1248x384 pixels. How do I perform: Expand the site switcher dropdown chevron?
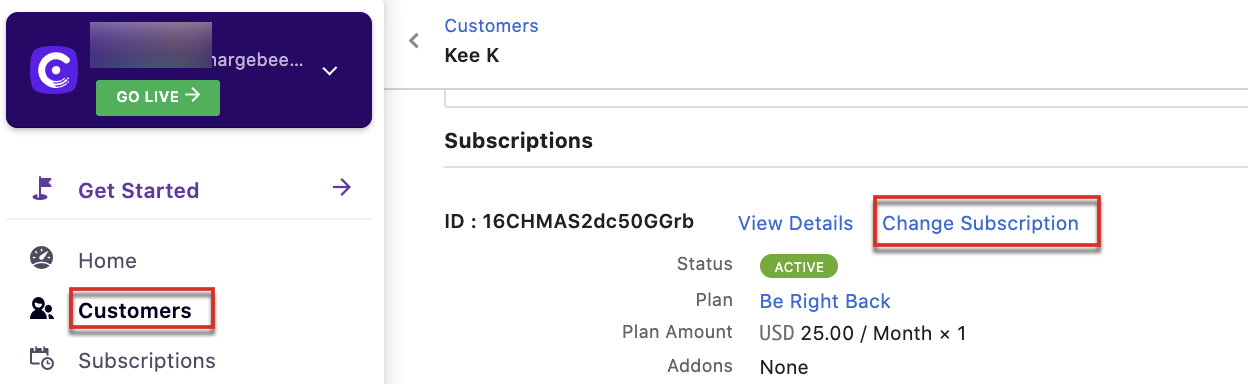point(330,71)
